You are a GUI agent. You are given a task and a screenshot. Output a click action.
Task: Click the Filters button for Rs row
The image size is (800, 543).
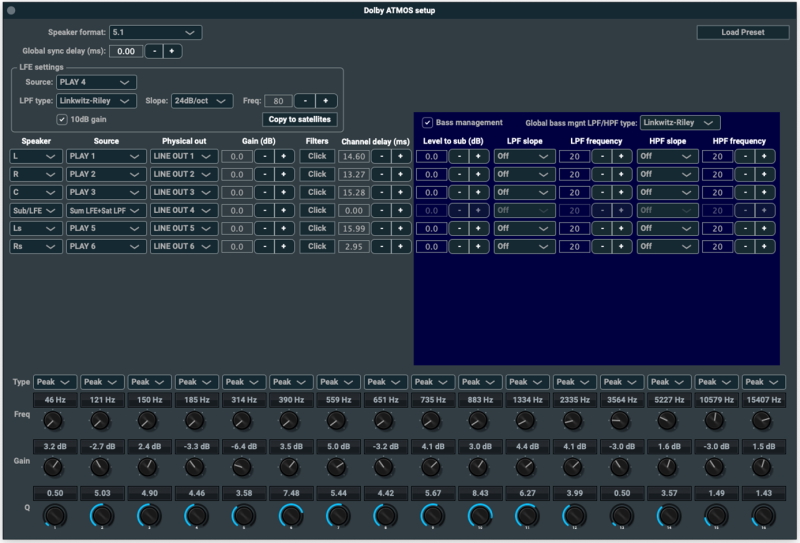(x=317, y=246)
